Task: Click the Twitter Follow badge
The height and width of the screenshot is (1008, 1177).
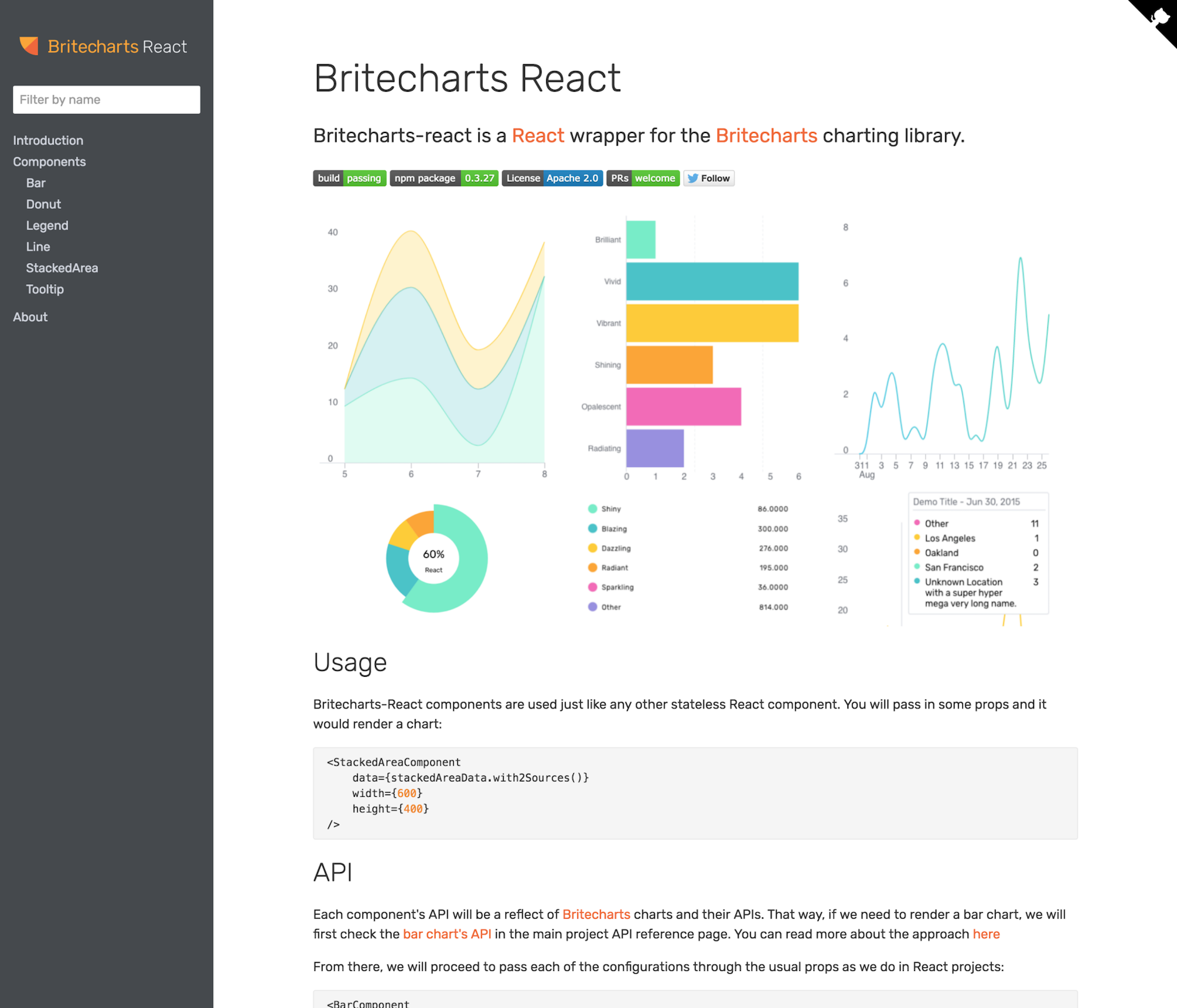Action: (x=709, y=178)
